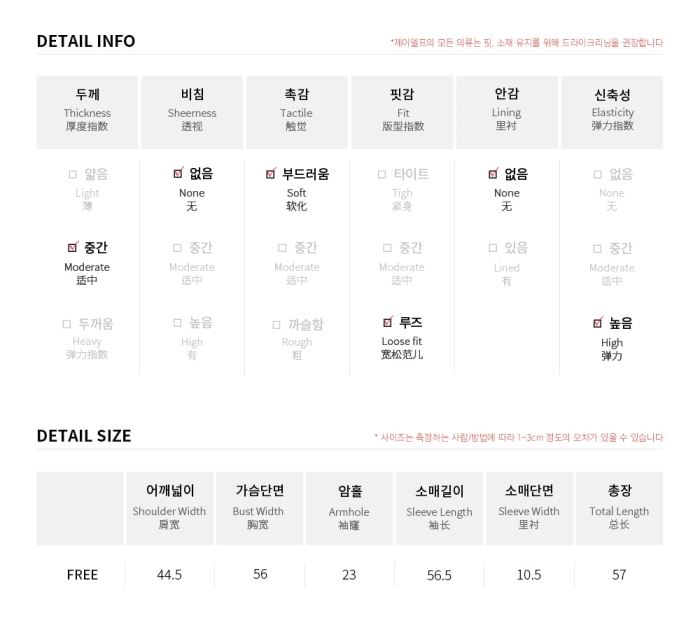Toggle the Loose fit checkbox

388,321
